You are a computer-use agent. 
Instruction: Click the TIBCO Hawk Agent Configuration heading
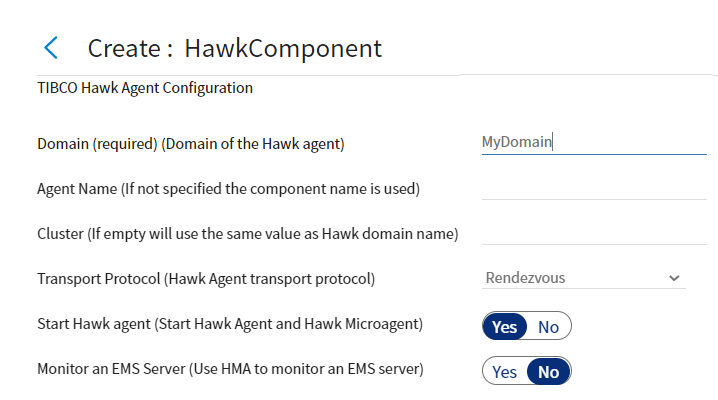pyautogui.click(x=145, y=88)
